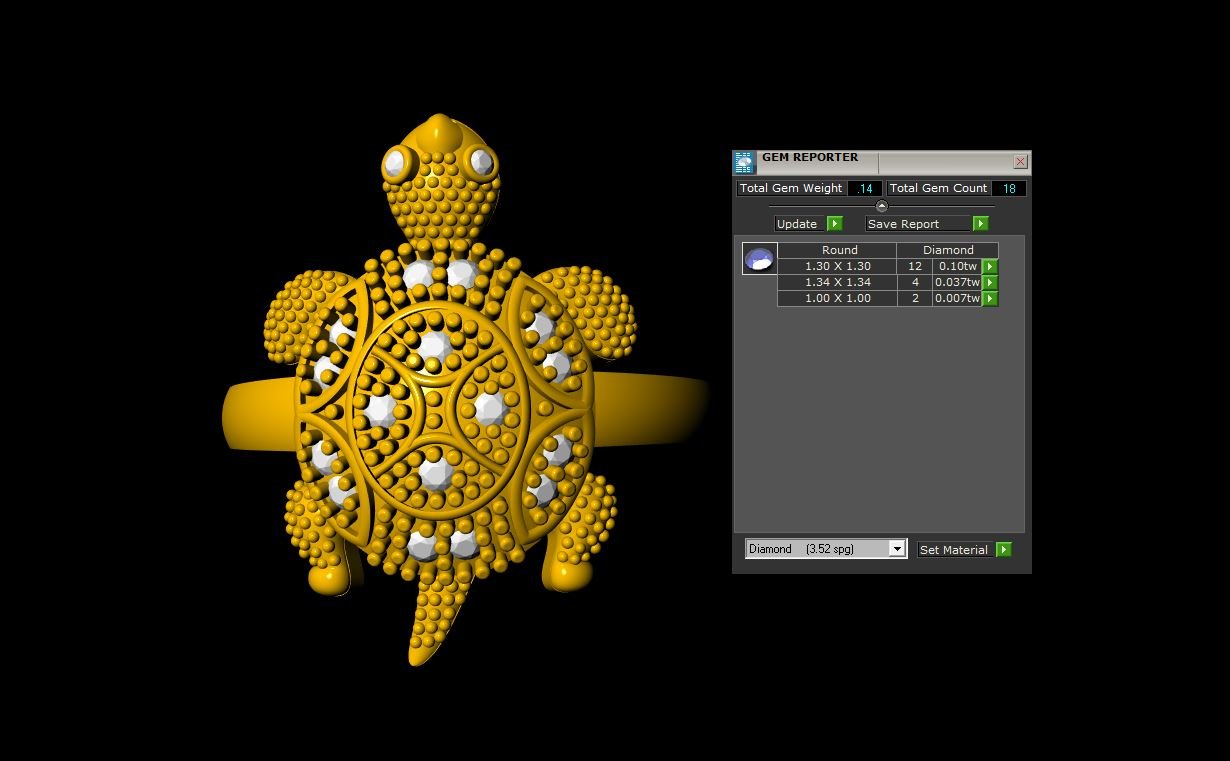
Task: Select the round gem thumbnail in the report
Action: point(759,259)
